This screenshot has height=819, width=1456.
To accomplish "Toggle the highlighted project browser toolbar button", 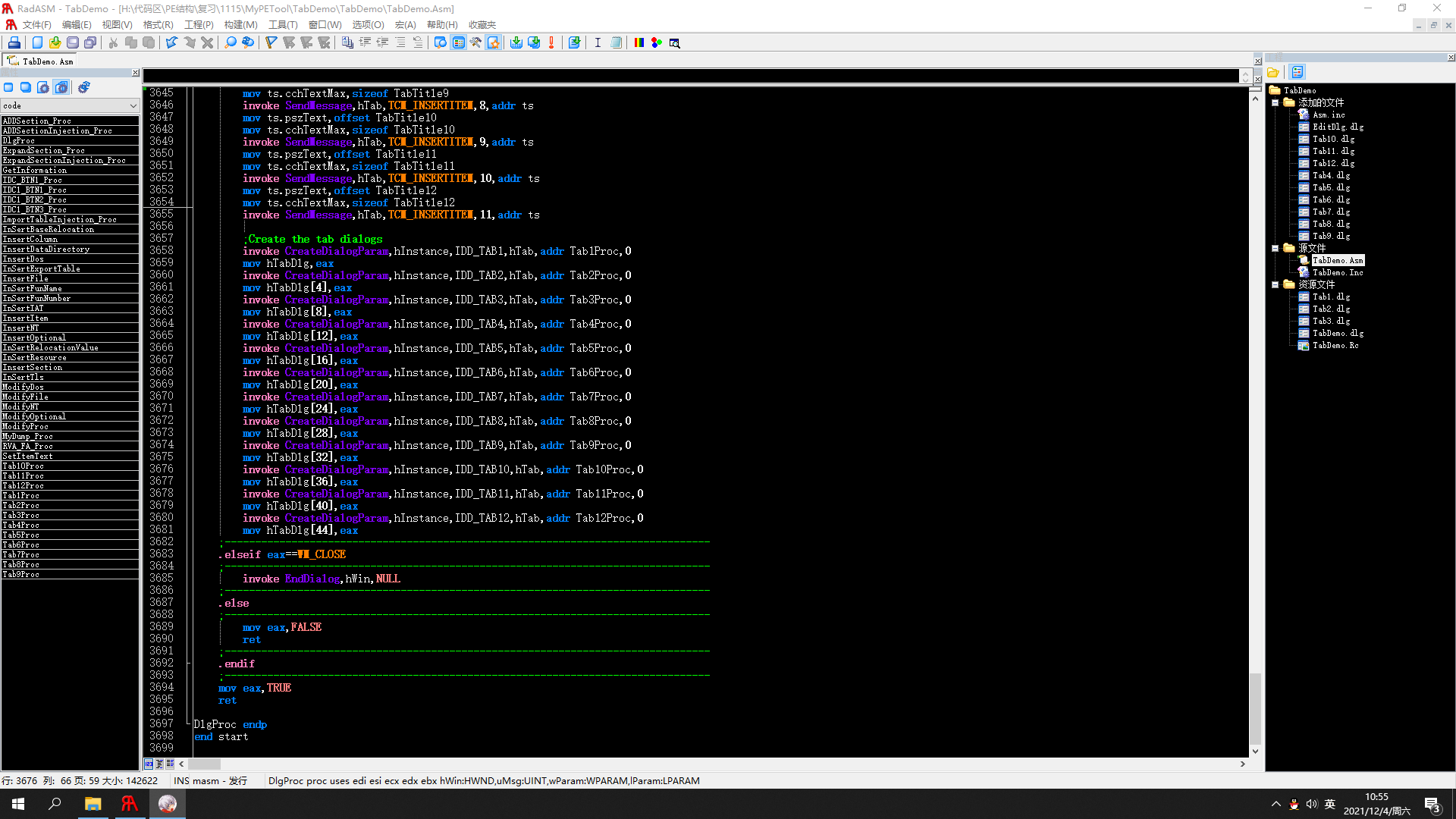I will tap(459, 42).
